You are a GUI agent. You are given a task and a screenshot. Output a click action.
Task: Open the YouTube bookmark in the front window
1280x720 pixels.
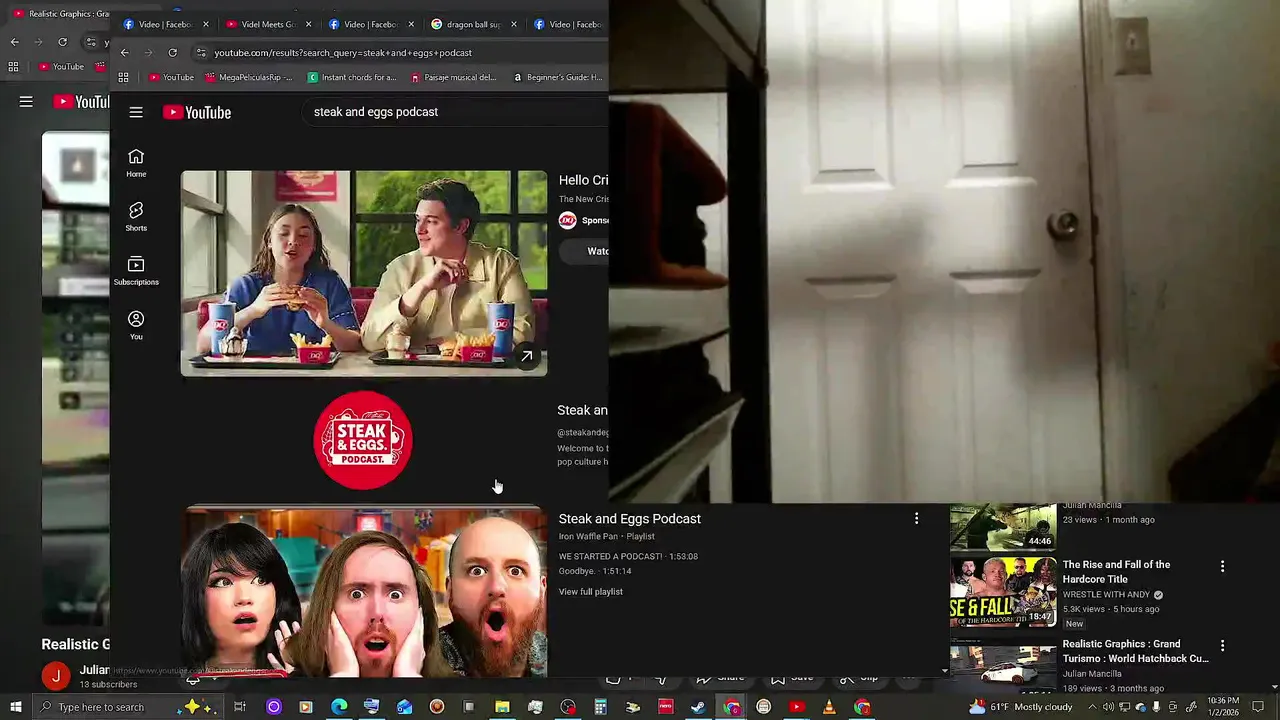[171, 77]
